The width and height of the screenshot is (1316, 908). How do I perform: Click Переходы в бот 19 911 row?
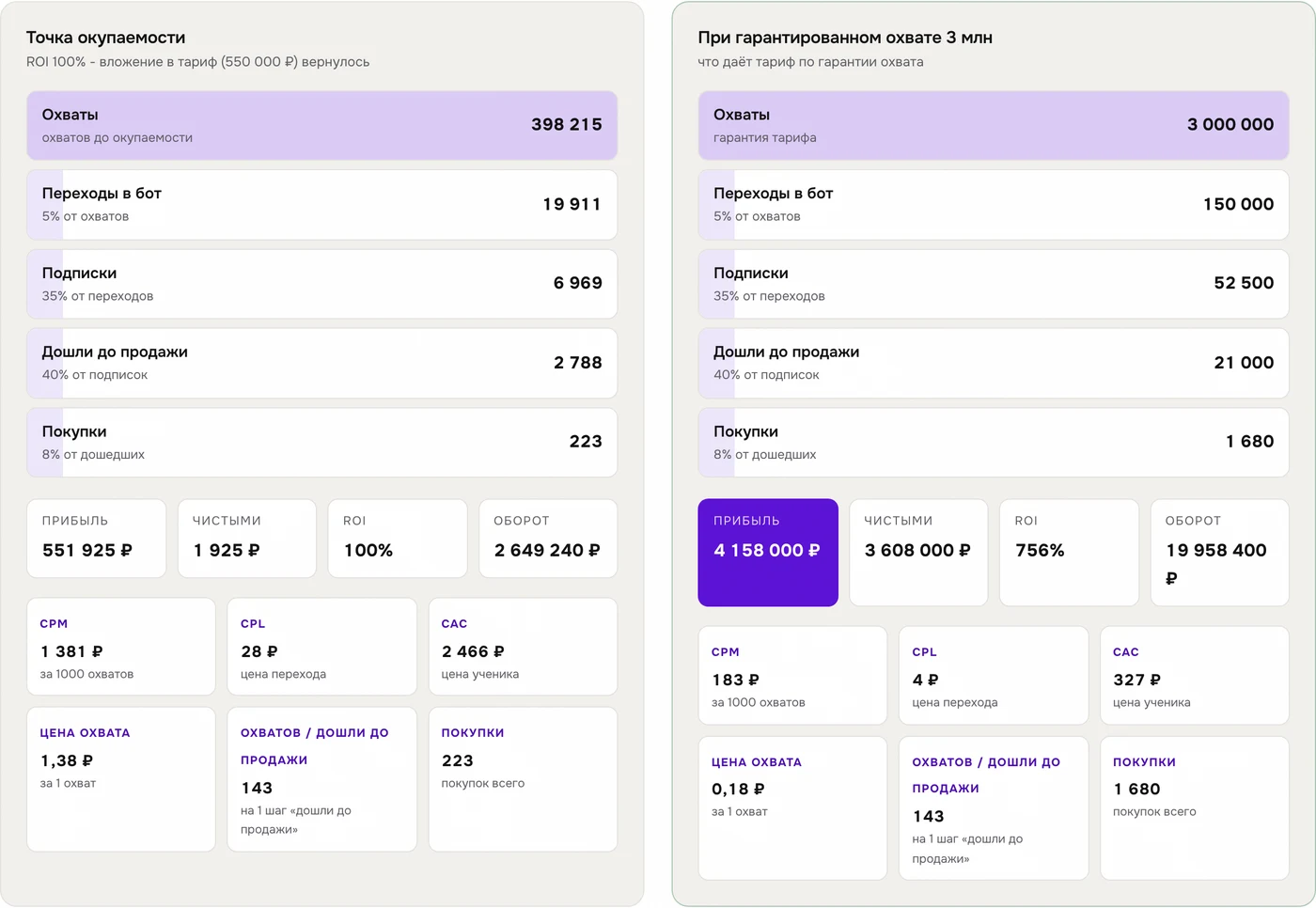tap(321, 204)
